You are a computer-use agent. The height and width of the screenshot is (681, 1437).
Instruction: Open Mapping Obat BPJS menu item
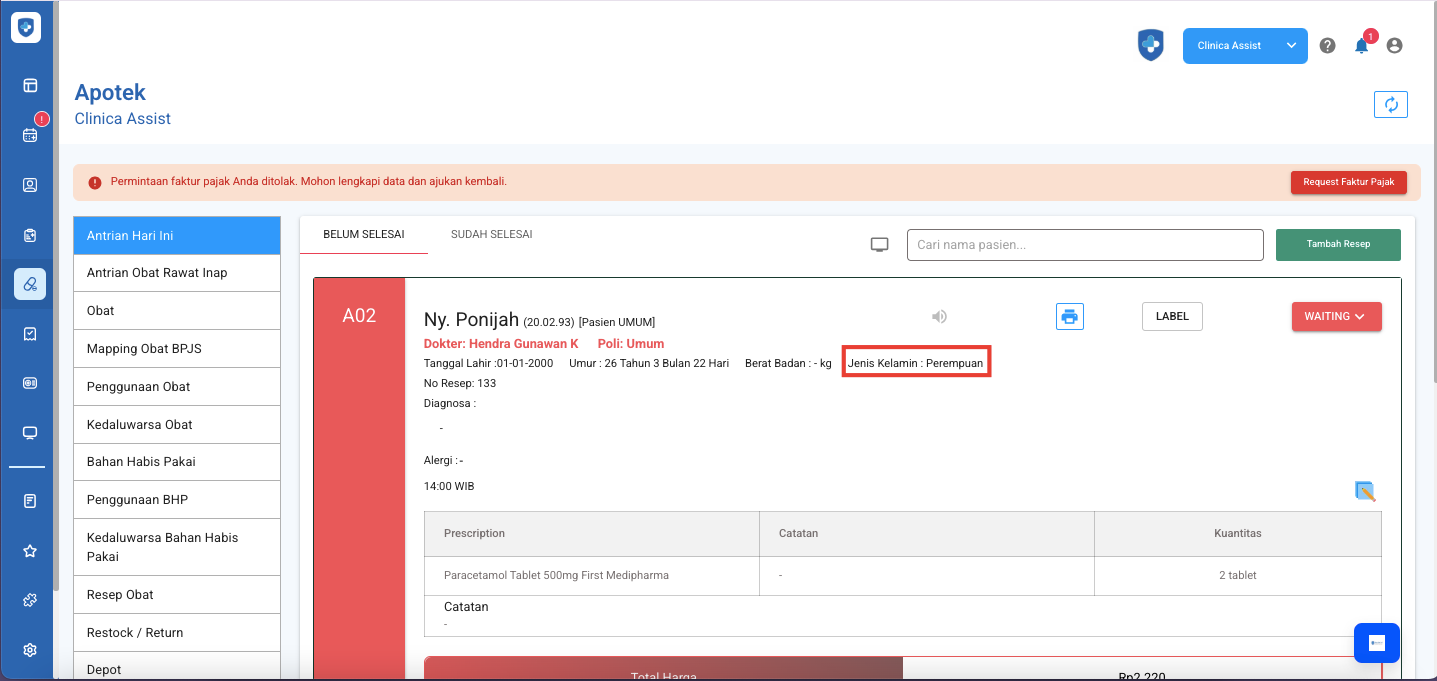pos(144,349)
